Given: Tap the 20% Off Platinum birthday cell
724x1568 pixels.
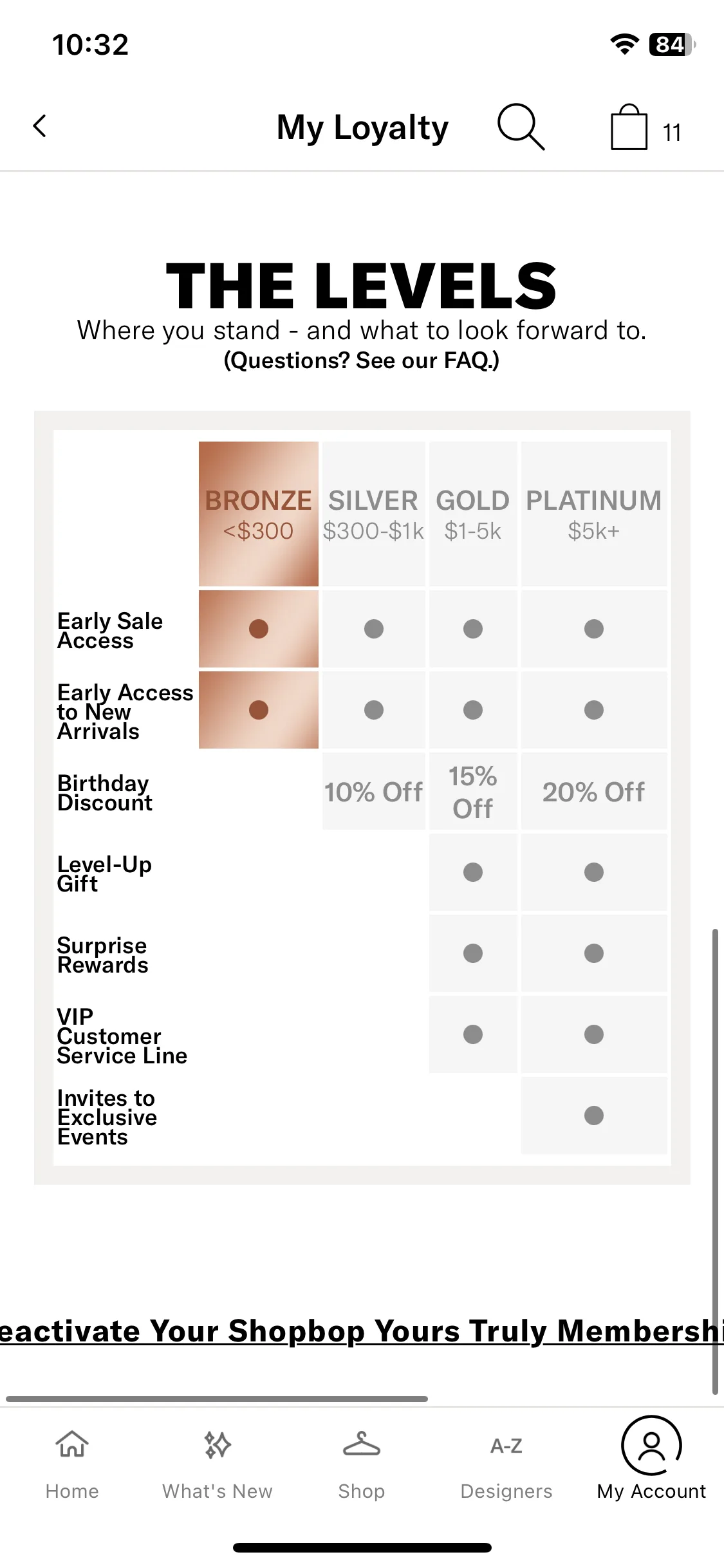Looking at the screenshot, I should click(x=594, y=792).
